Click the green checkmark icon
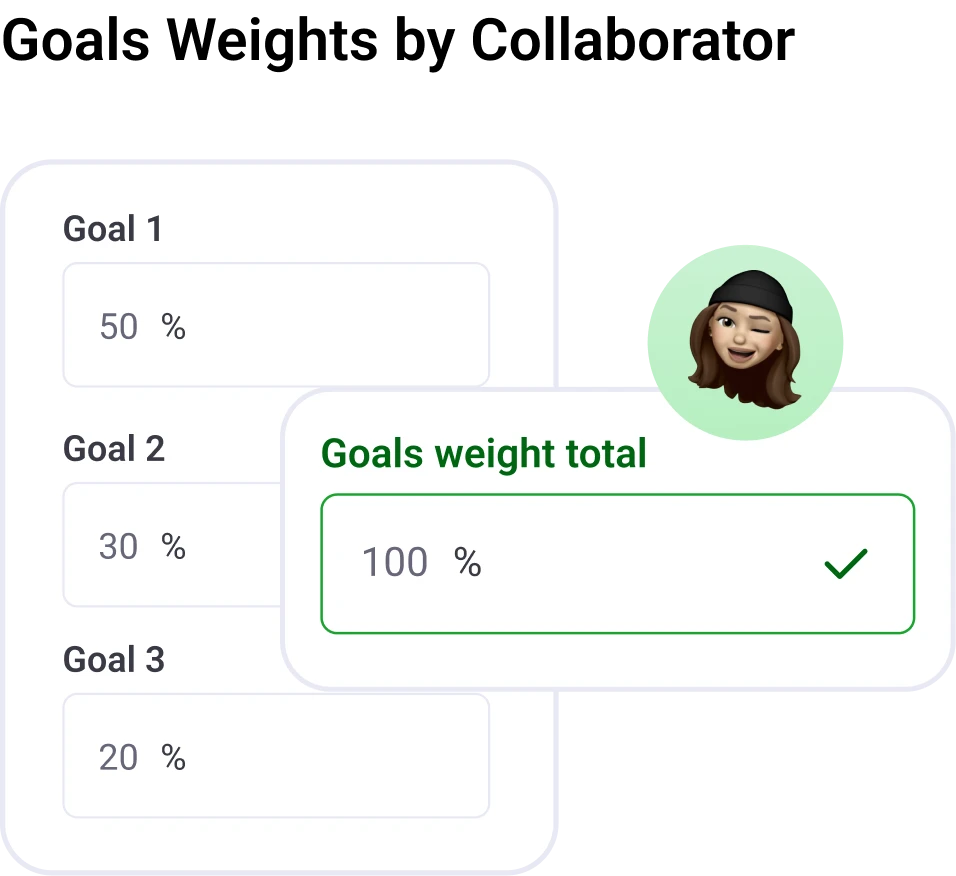 (x=845, y=564)
